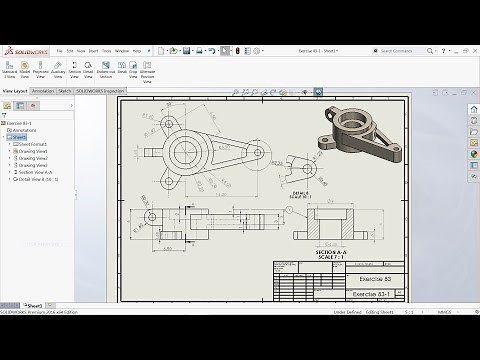The width and height of the screenshot is (480, 360).
Task: Select the Detail View tool
Action: click(x=88, y=70)
